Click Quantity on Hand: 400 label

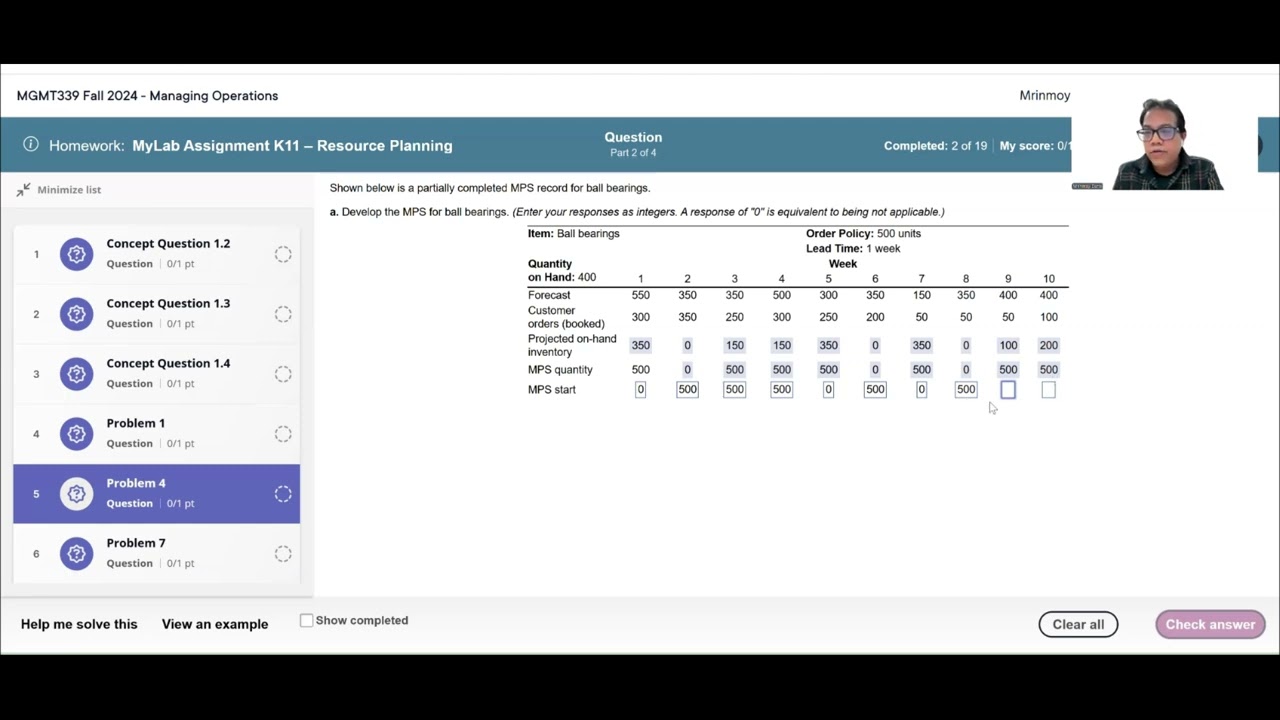562,271
